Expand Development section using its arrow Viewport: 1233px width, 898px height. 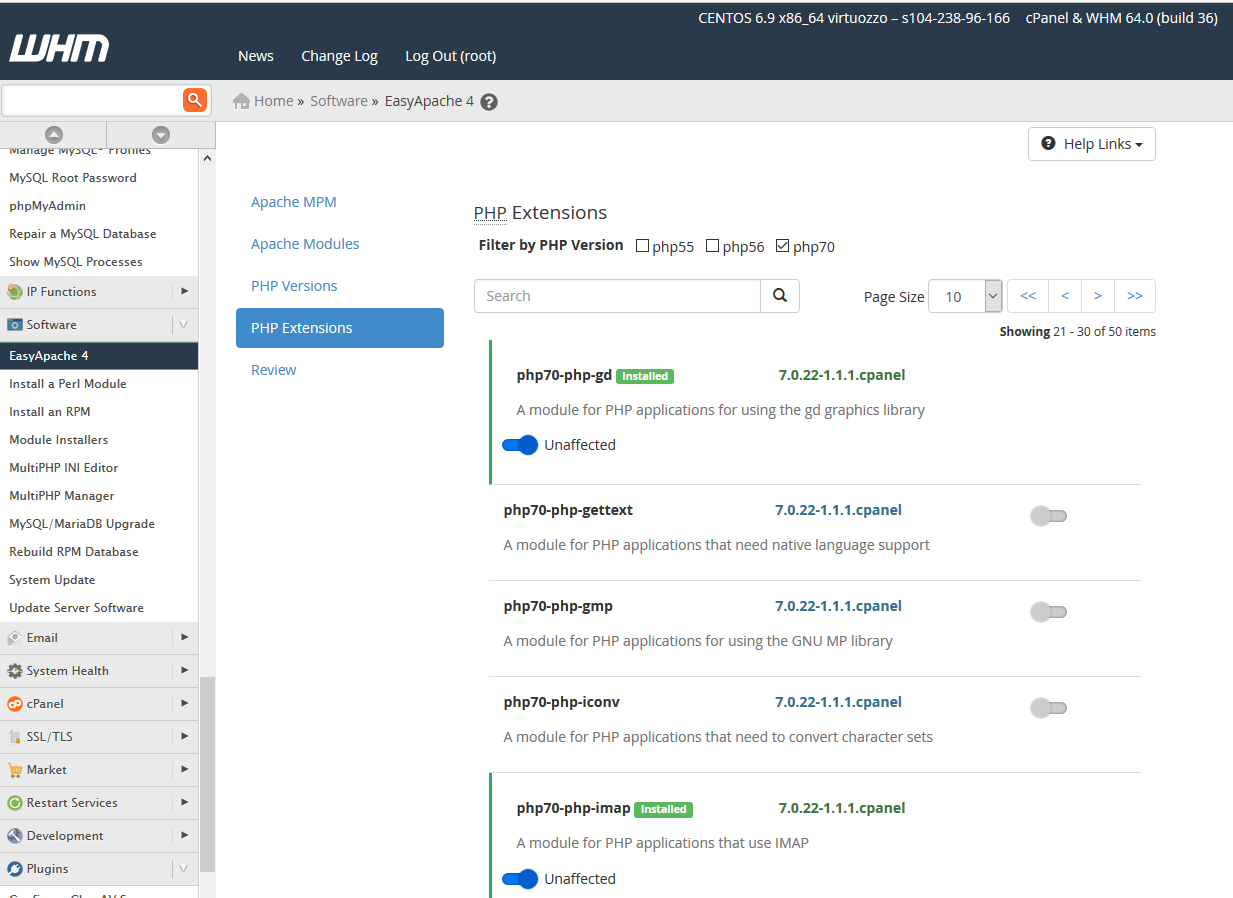184,836
